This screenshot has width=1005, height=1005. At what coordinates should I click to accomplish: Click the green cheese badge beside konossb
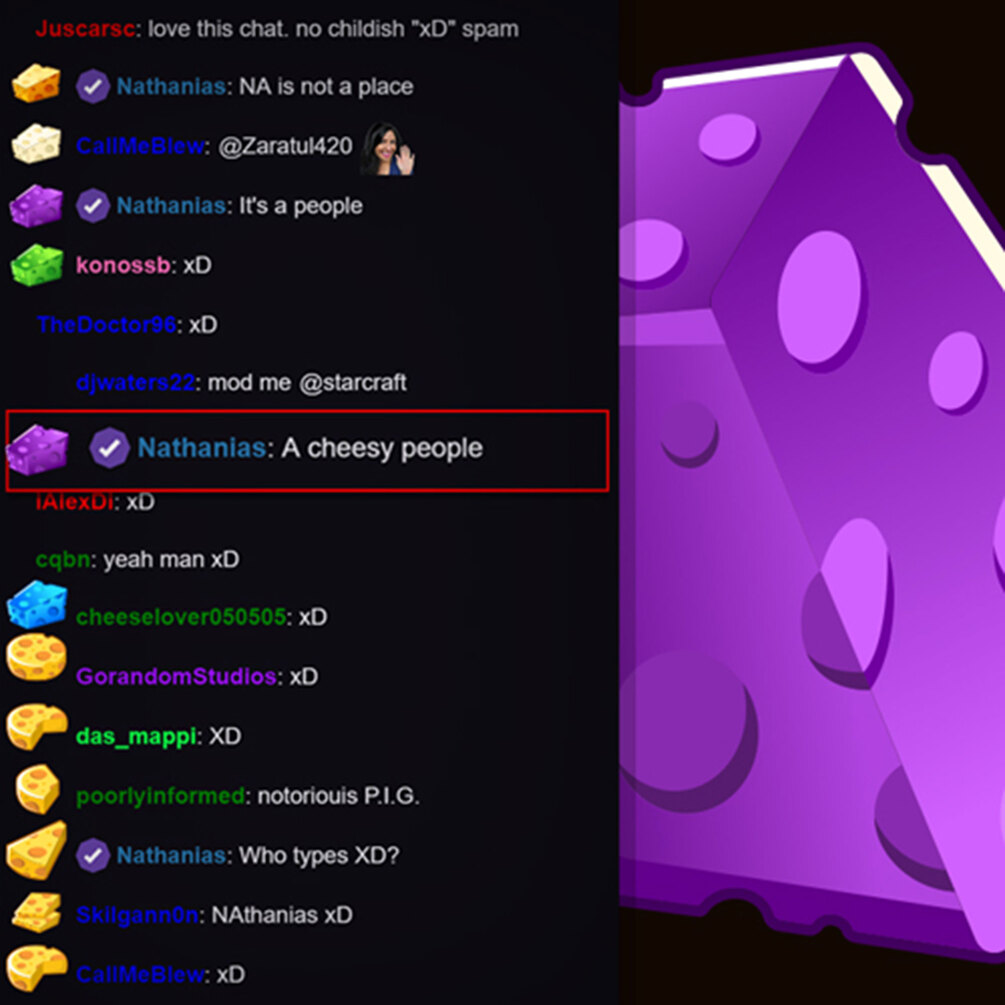click(x=37, y=264)
